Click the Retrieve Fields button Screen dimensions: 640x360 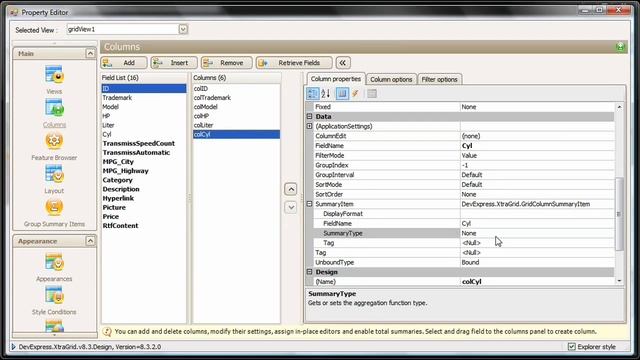click(294, 63)
